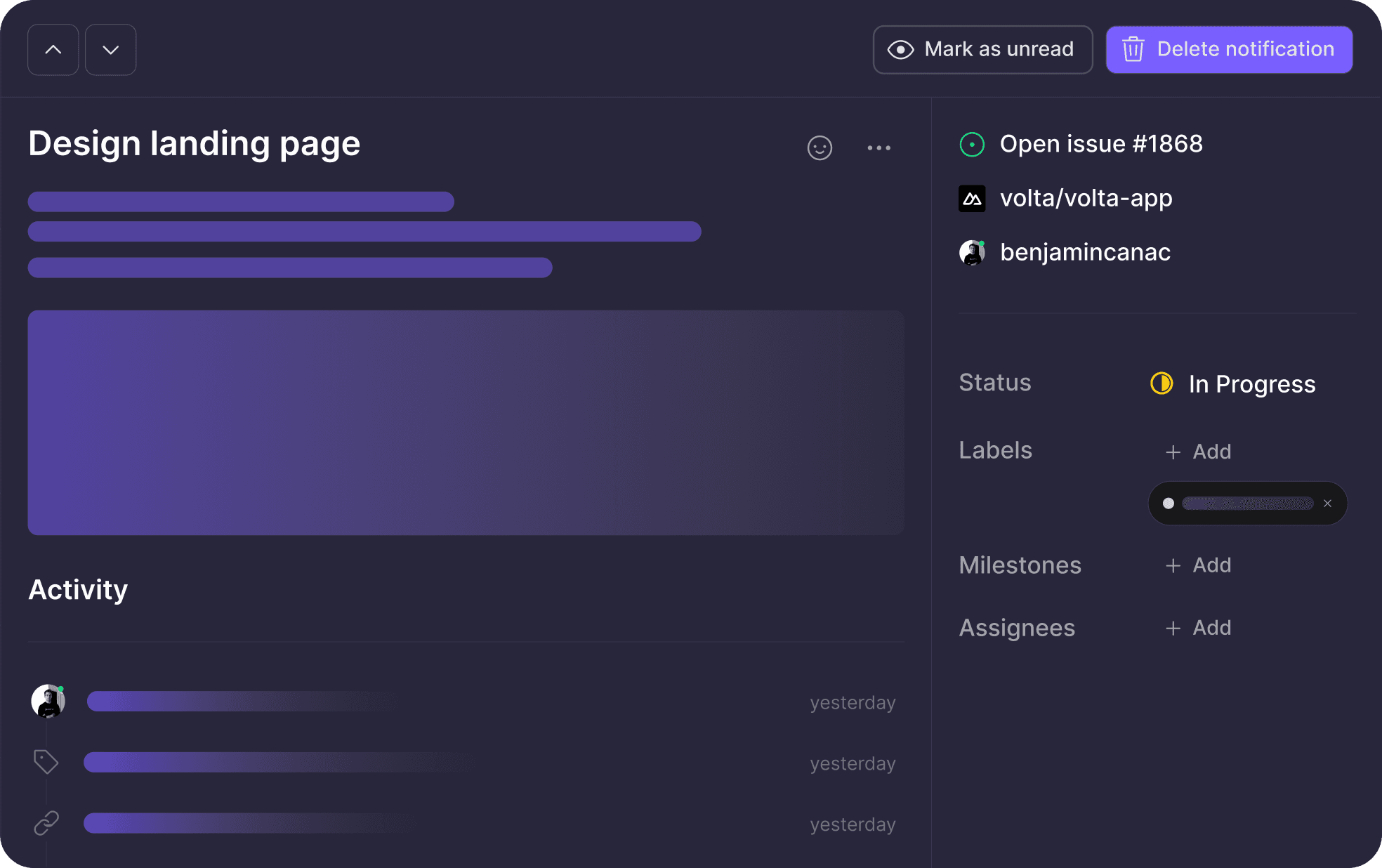Click the link icon in Activity
The width and height of the screenshot is (1382, 868).
tap(46, 822)
